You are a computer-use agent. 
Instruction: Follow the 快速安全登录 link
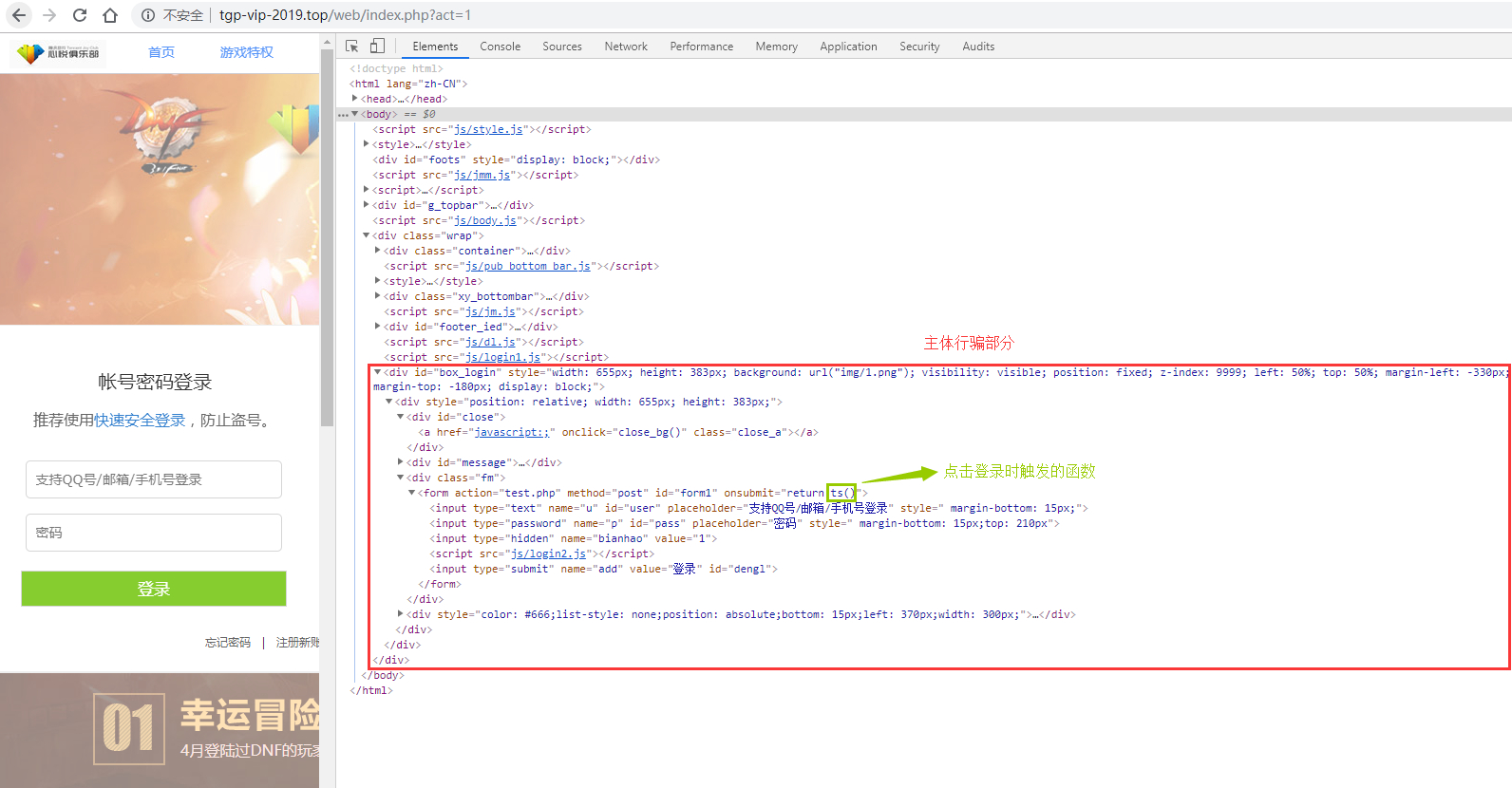click(x=140, y=420)
